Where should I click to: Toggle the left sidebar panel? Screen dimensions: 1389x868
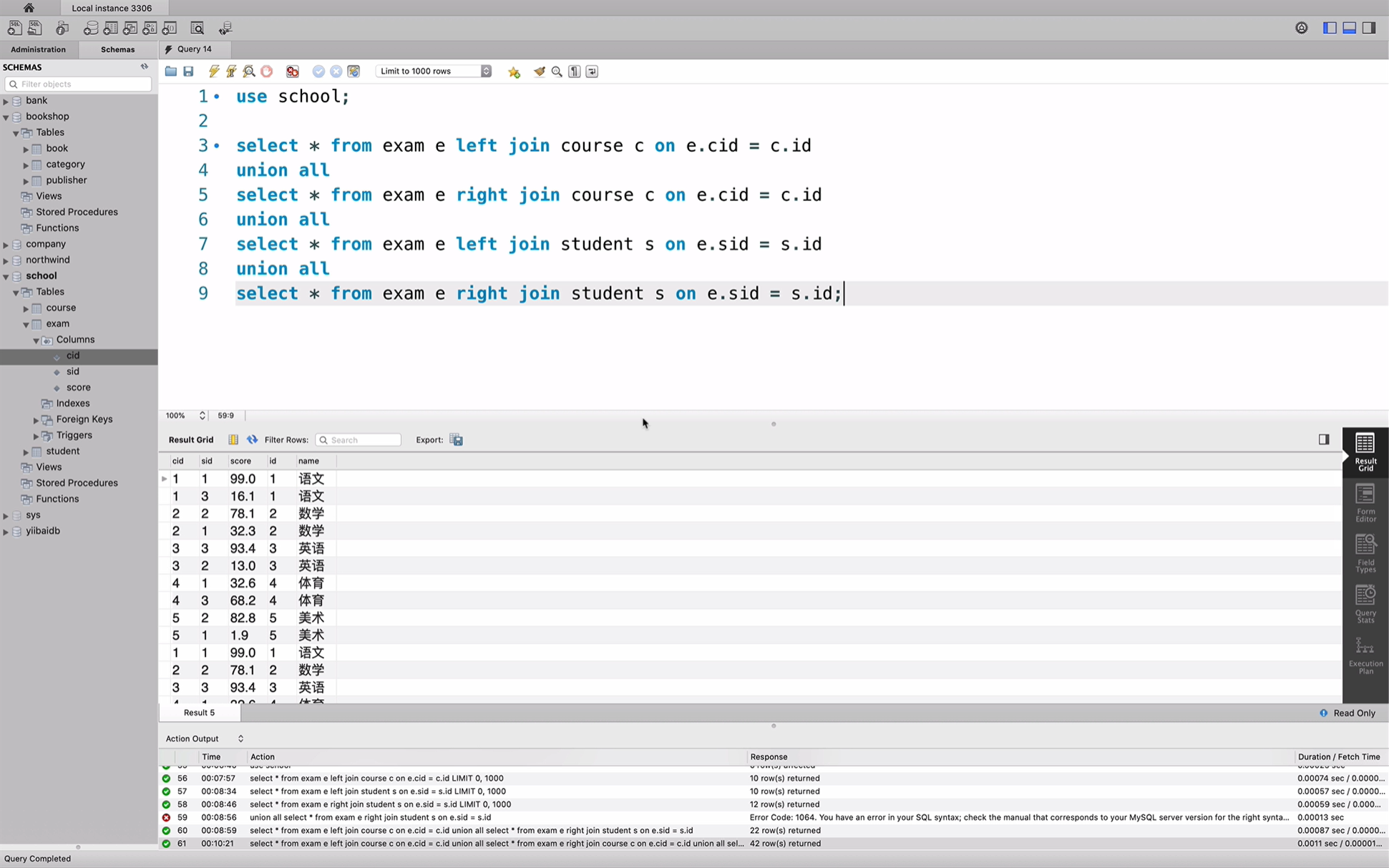click(x=1330, y=28)
